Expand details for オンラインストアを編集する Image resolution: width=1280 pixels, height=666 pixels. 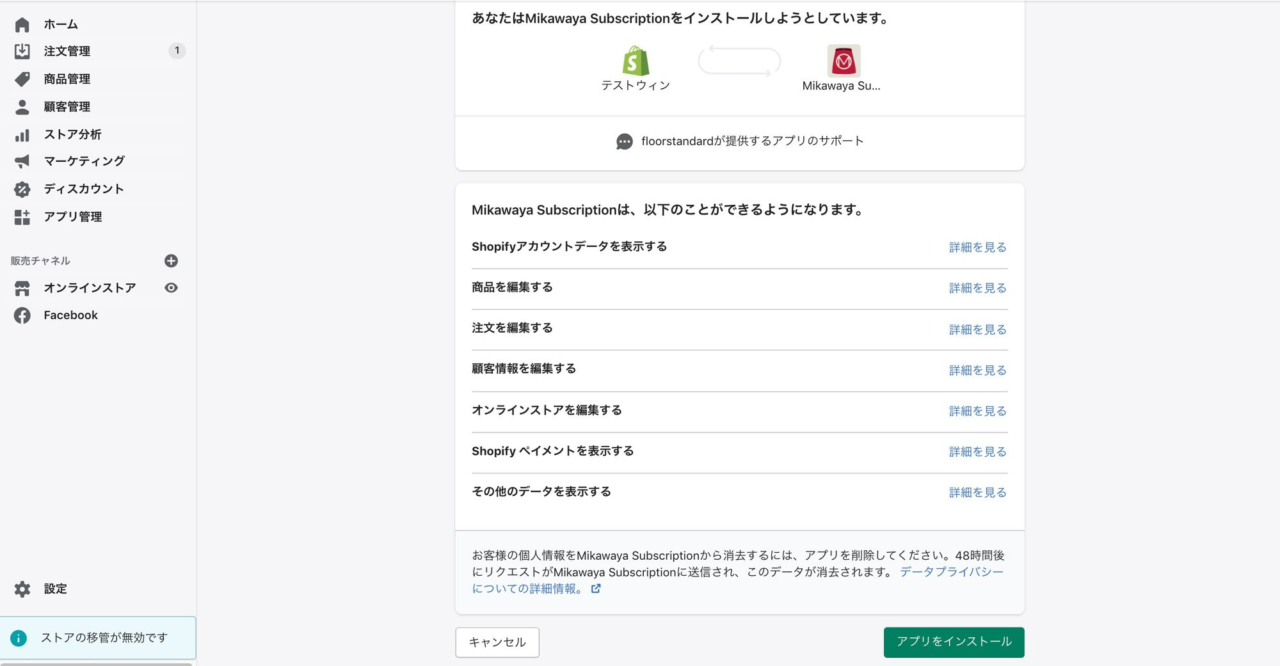pos(978,411)
